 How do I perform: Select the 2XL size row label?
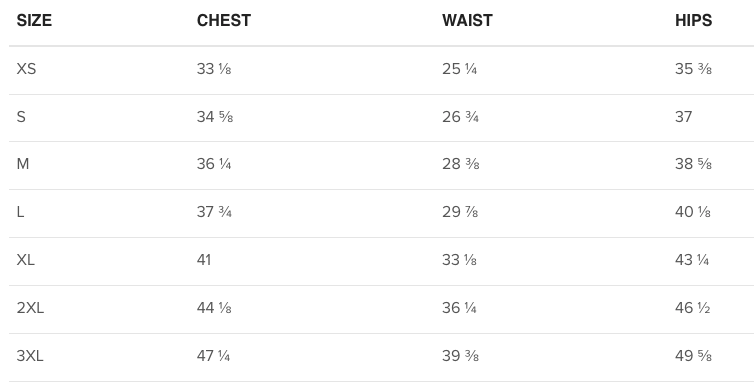tap(30, 307)
